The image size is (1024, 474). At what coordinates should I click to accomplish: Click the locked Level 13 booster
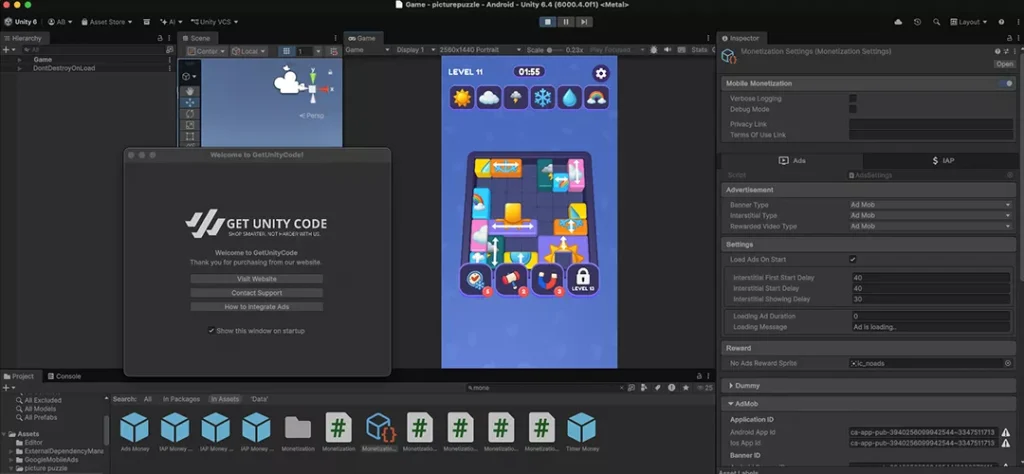point(583,279)
